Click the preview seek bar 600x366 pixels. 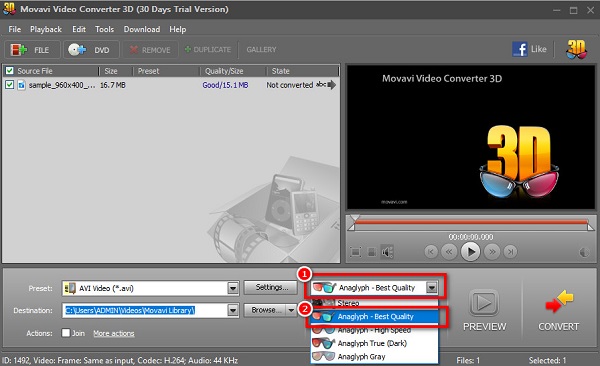tap(471, 222)
